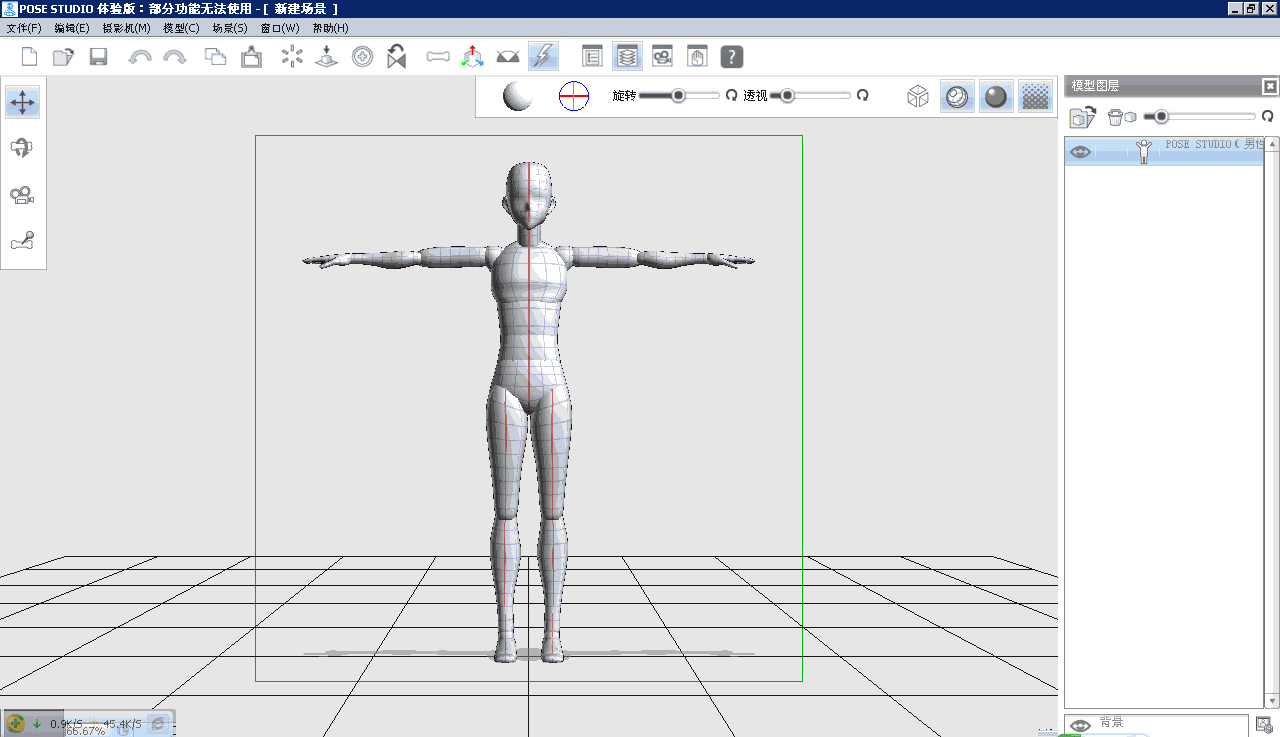Viewport: 1280px width, 737px height.
Task: Undo the last action
Action: [x=140, y=57]
